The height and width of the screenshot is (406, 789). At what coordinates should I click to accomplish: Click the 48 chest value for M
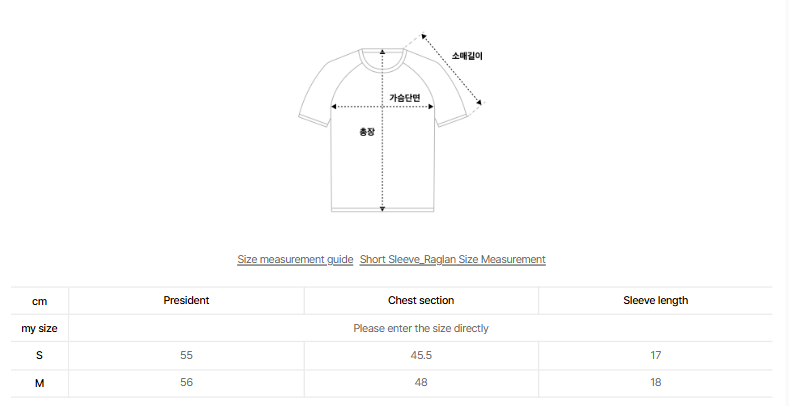tap(421, 382)
